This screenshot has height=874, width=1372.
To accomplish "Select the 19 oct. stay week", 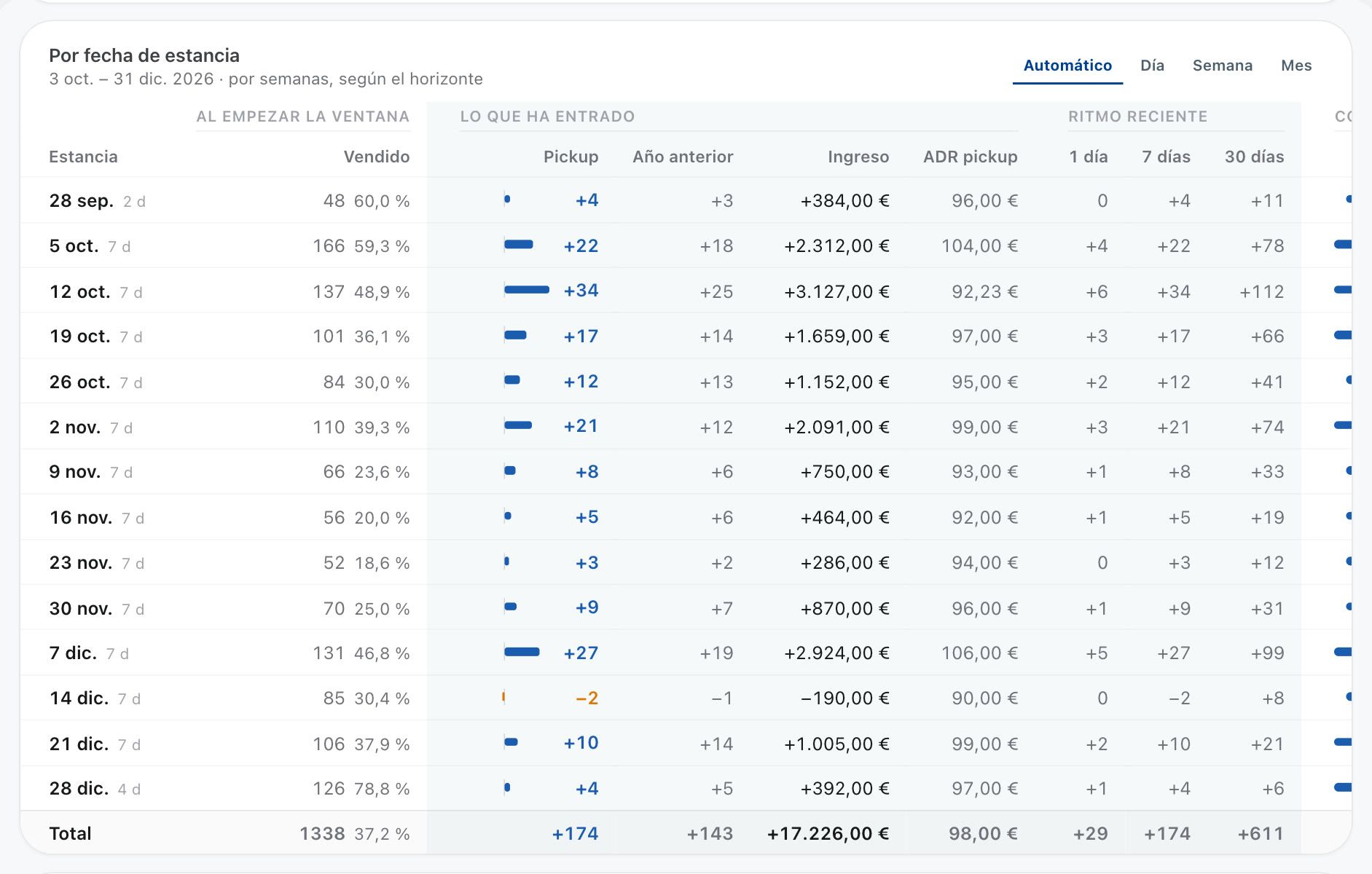I will pos(79,336).
